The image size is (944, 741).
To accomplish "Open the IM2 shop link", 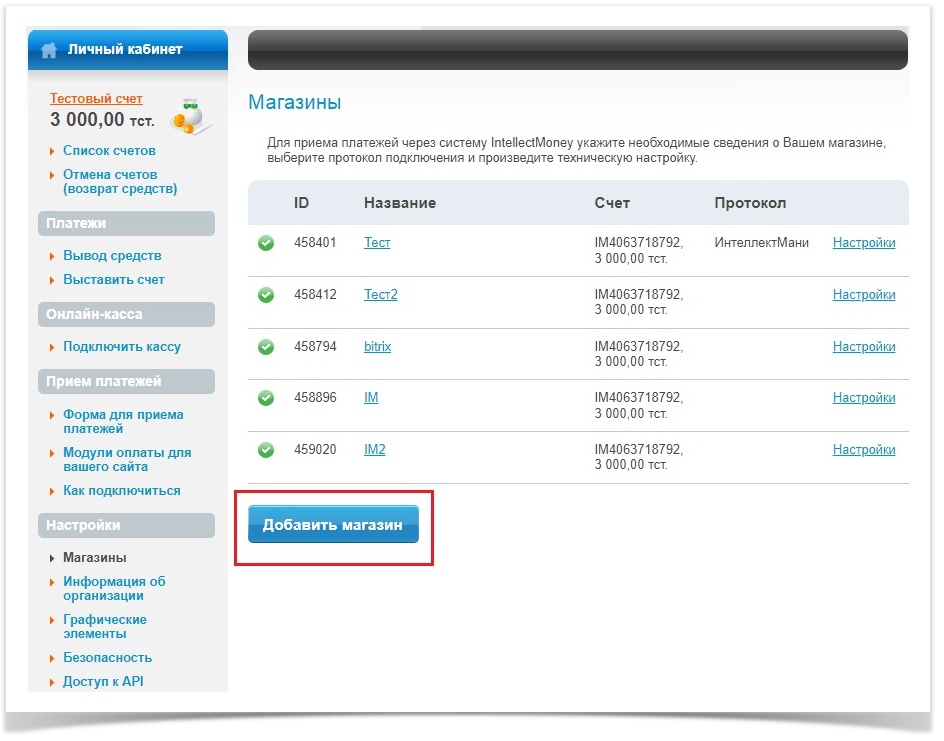I will (x=374, y=450).
